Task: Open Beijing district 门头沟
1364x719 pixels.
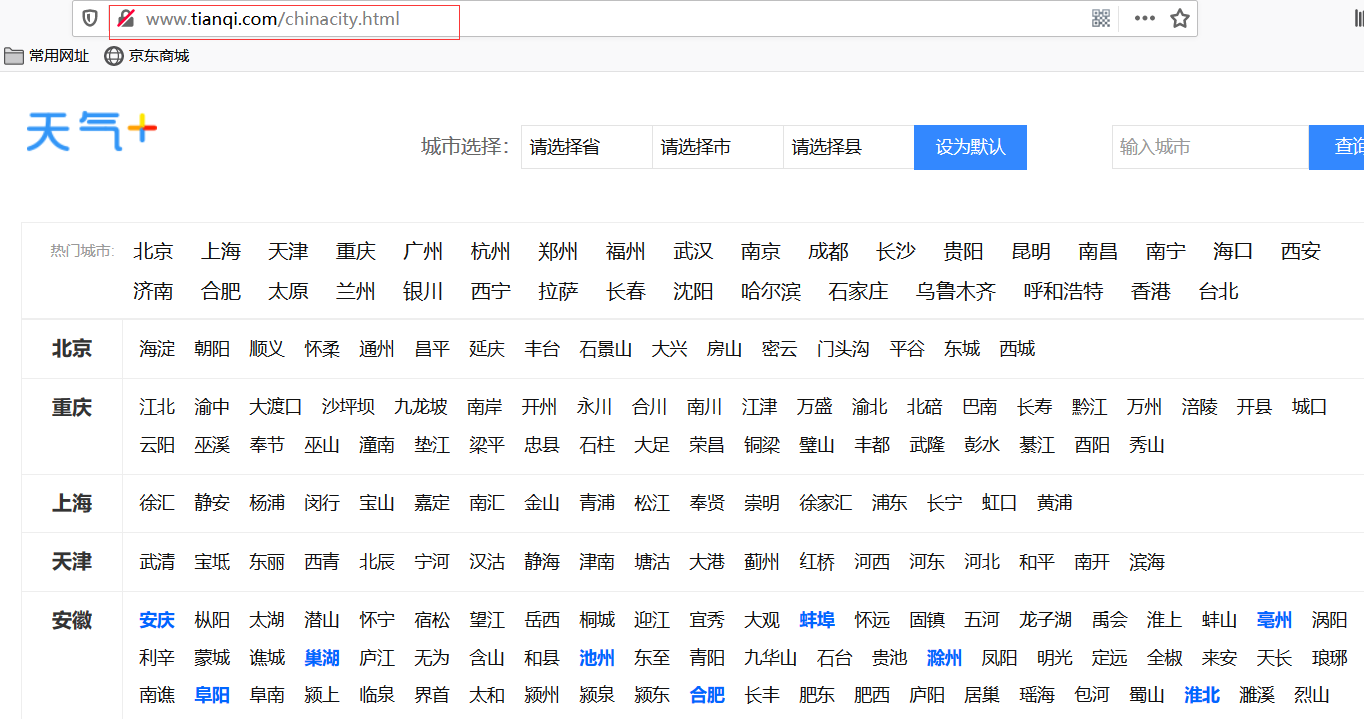Action: (843, 349)
